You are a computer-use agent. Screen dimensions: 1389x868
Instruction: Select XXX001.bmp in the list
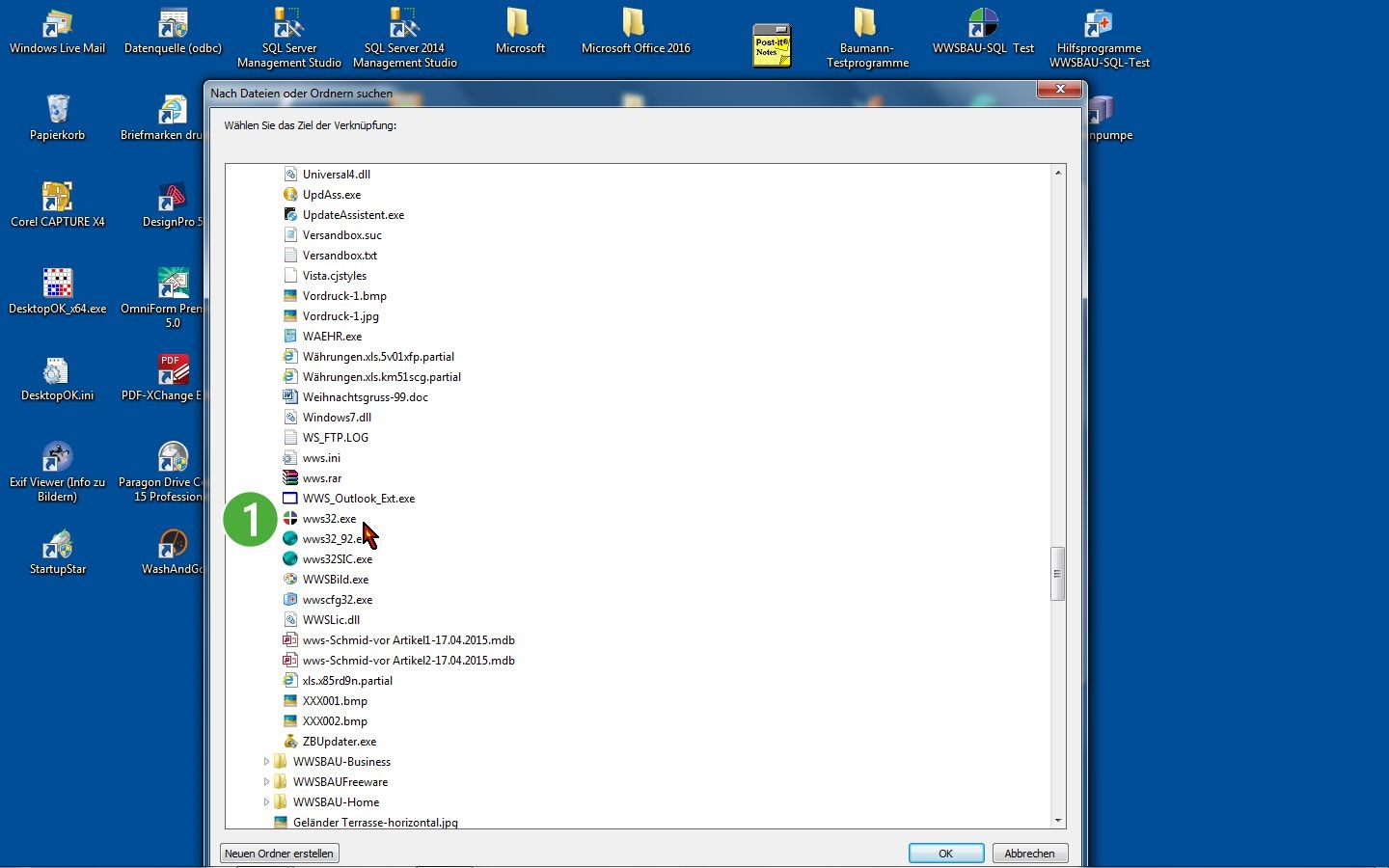point(335,701)
